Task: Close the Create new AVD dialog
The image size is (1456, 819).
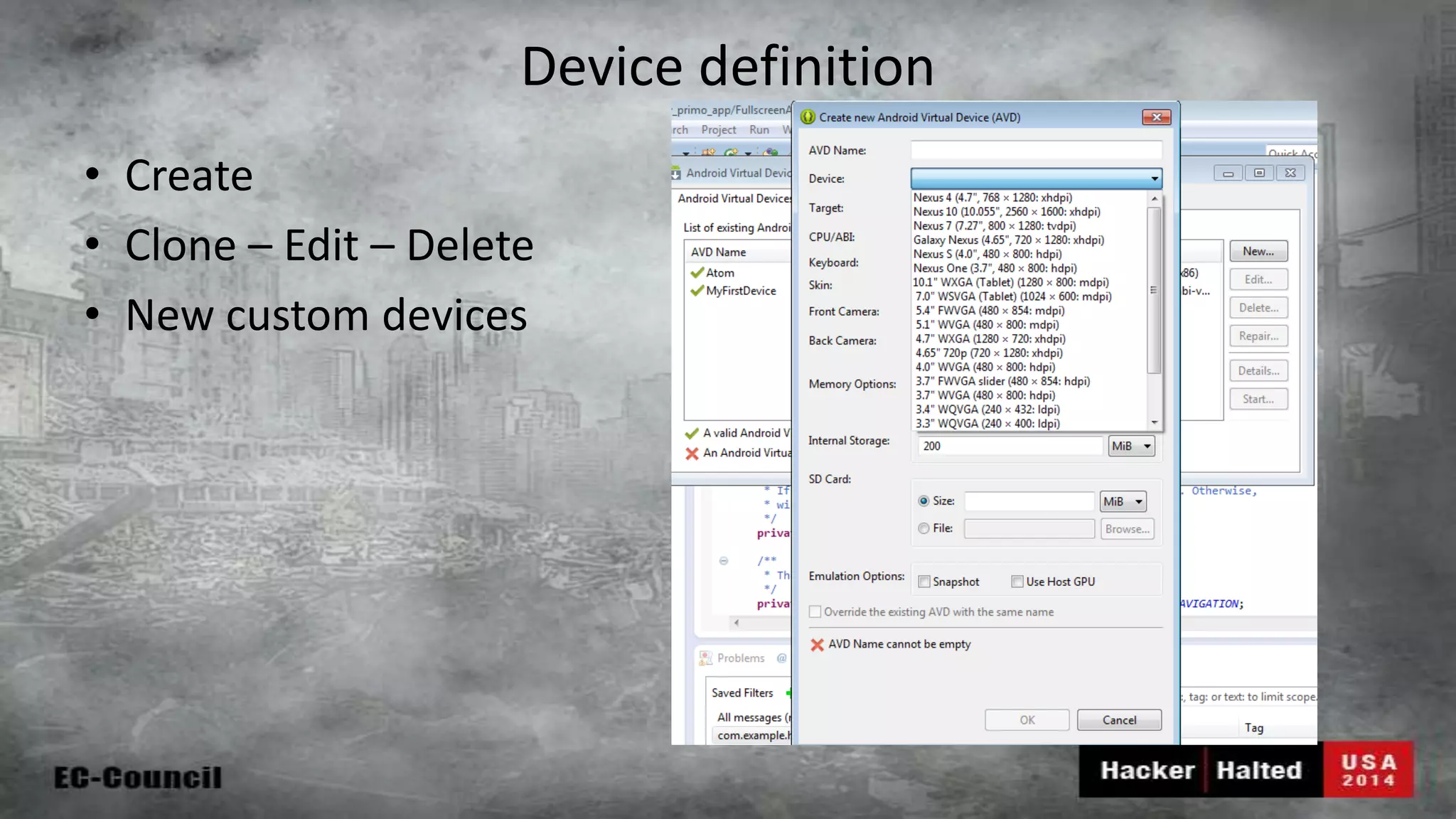Action: pos(1156,117)
